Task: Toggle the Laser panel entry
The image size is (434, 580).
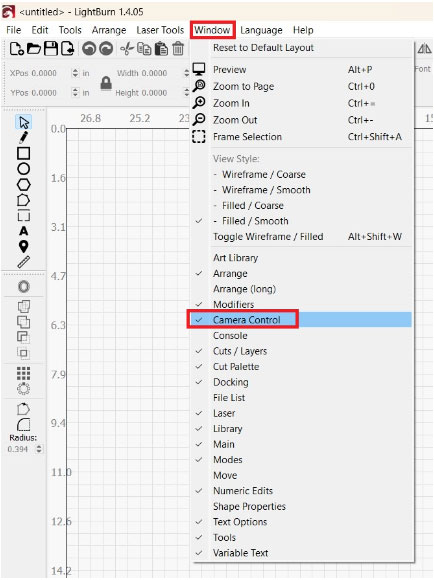Action: click(300, 413)
